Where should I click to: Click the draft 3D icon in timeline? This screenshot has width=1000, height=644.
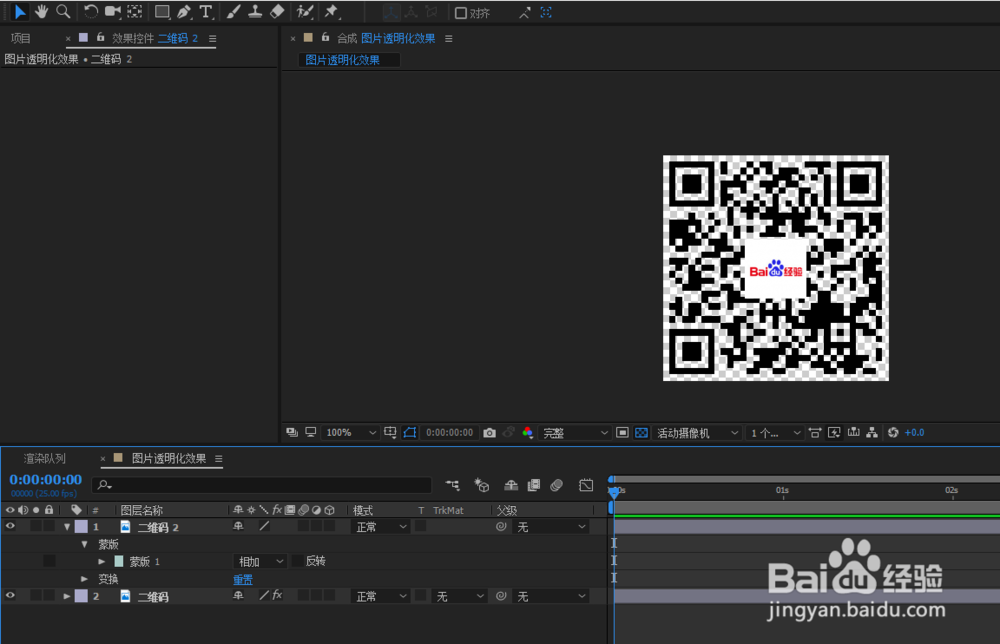482,485
